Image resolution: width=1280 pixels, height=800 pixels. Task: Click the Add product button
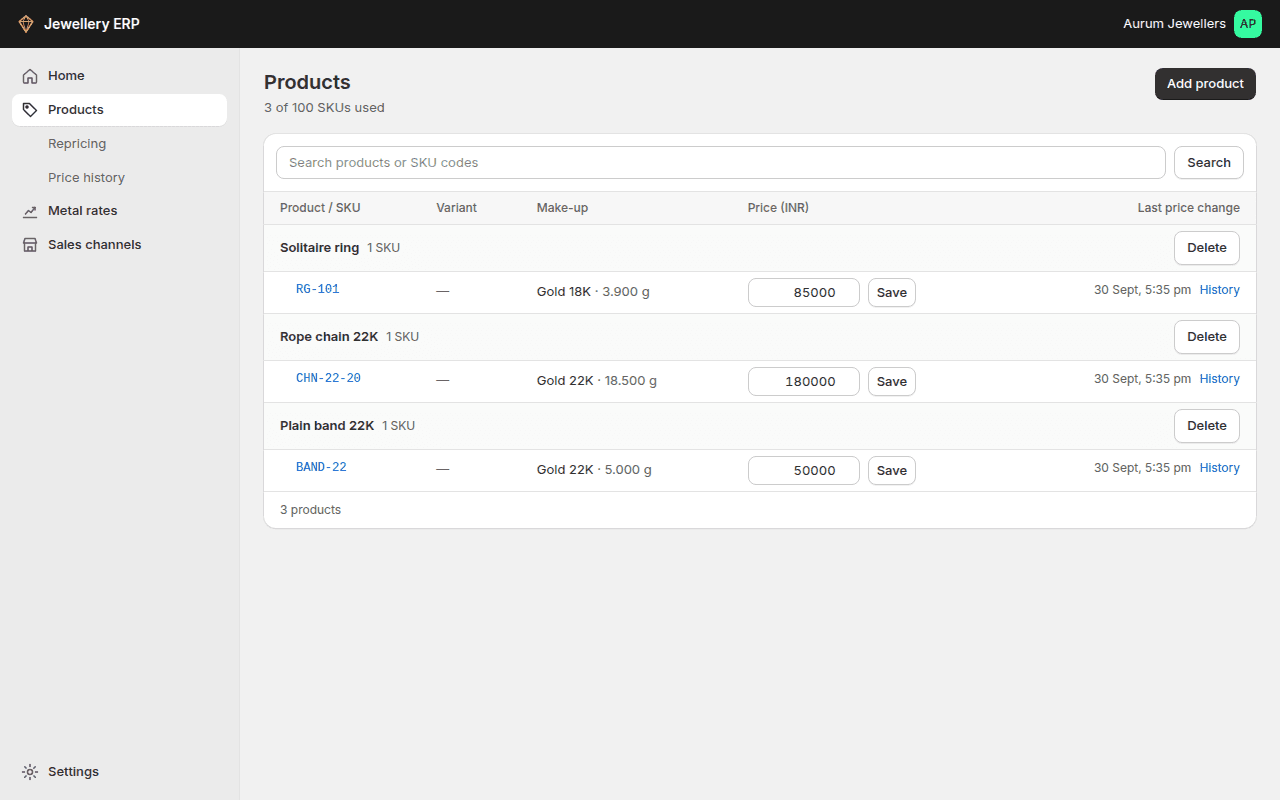point(1205,84)
